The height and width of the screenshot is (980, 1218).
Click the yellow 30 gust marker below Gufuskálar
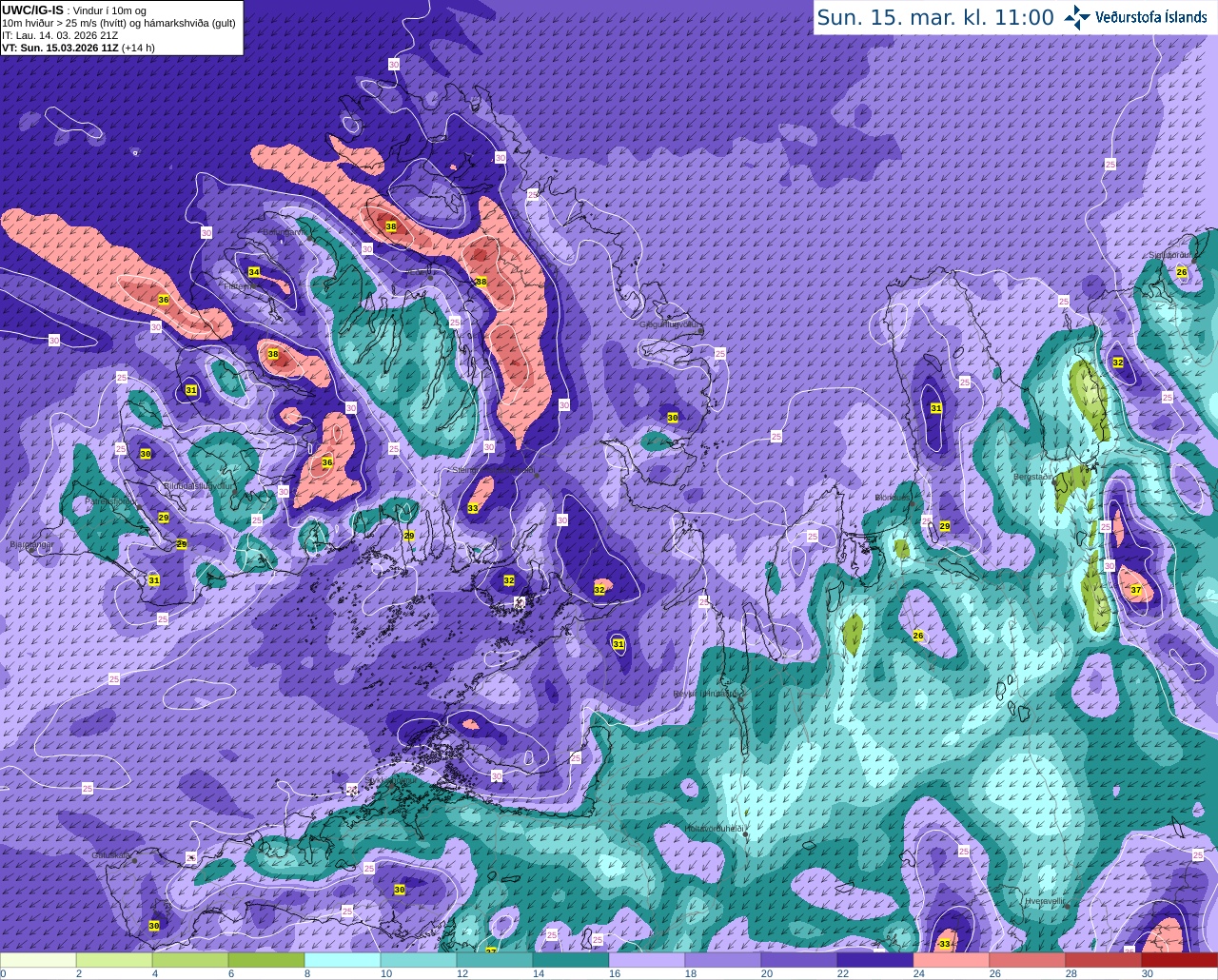(154, 926)
